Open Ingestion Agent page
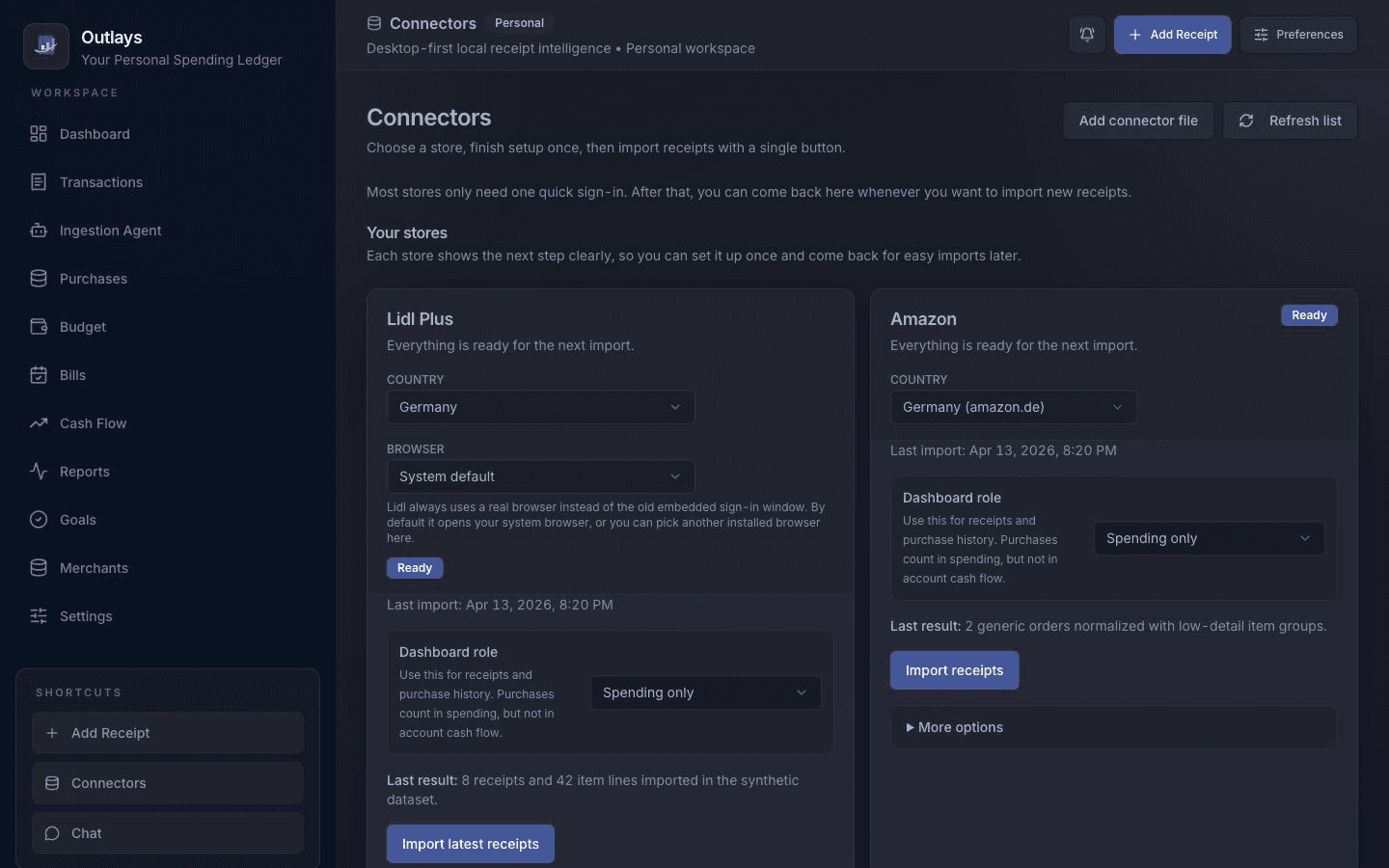 tap(168, 231)
